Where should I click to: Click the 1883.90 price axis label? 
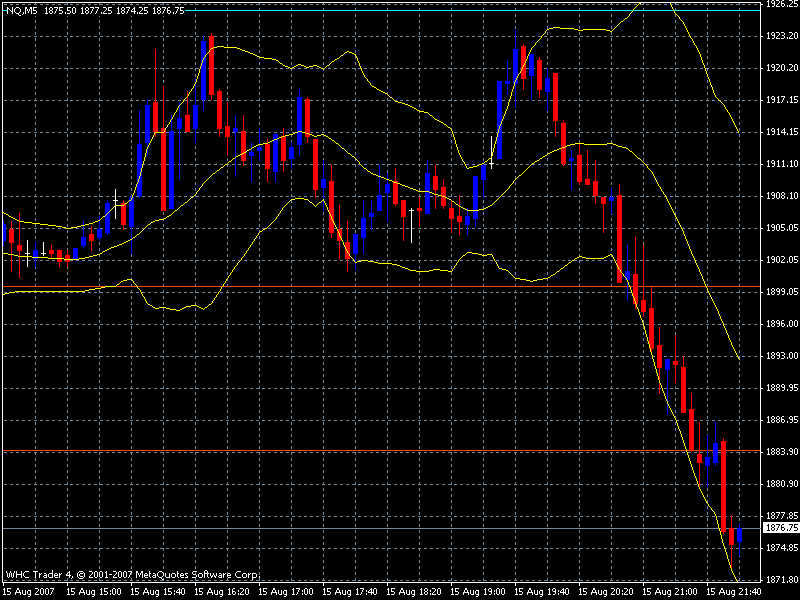click(779, 451)
